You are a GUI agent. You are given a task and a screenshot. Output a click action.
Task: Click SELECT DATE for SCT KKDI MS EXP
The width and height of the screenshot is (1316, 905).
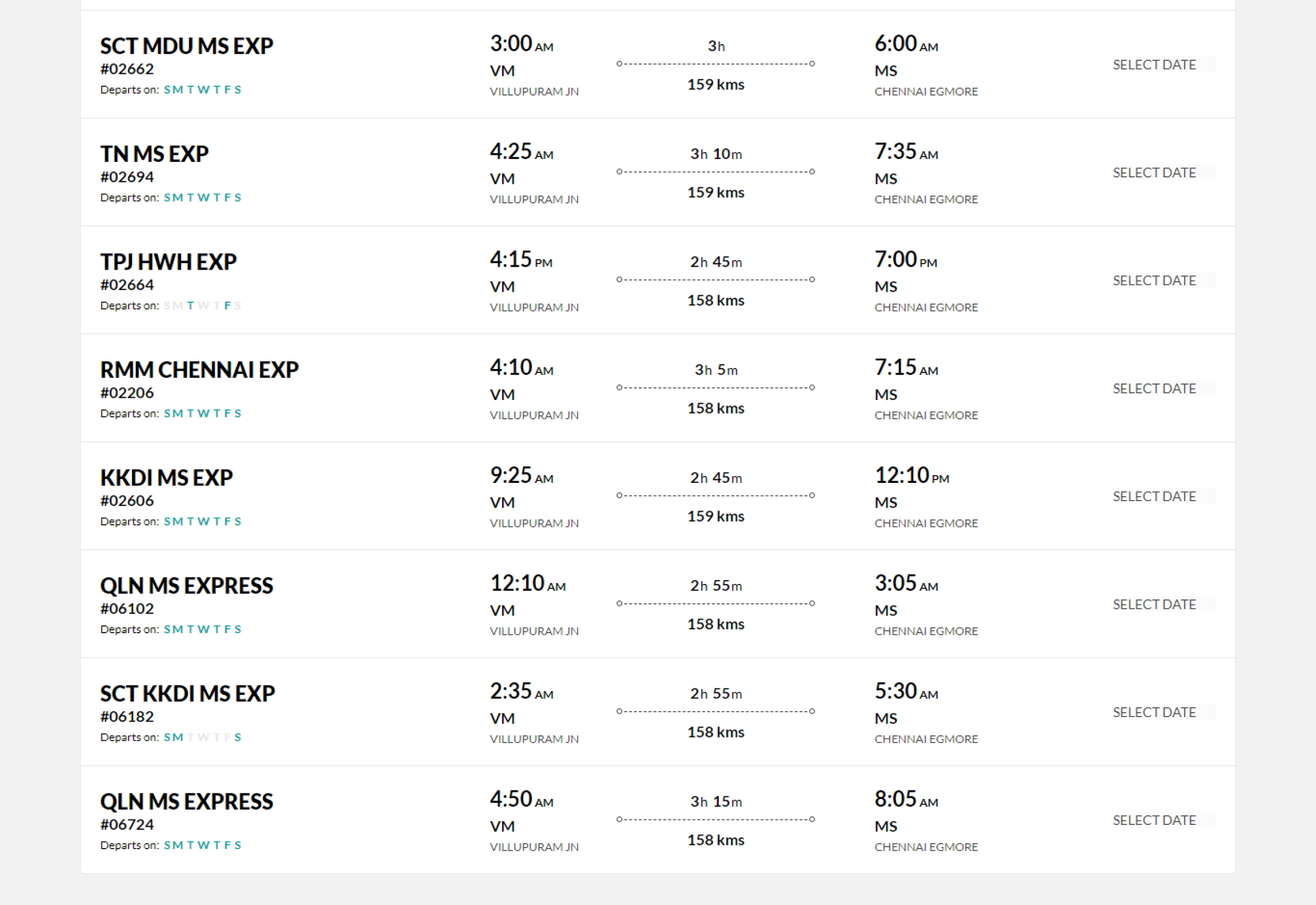(x=1154, y=712)
